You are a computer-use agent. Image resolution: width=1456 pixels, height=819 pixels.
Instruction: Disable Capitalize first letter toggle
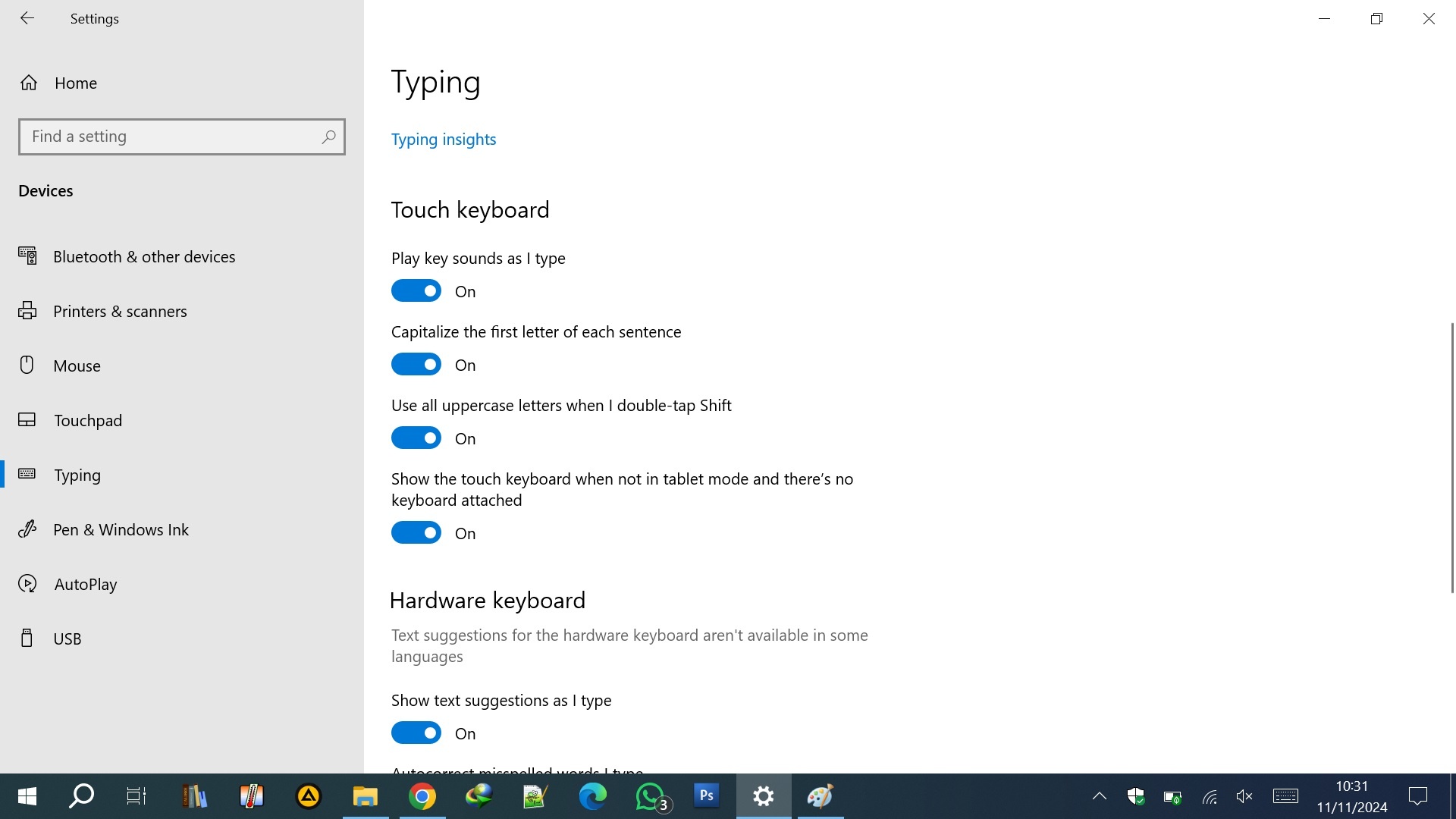tap(416, 365)
